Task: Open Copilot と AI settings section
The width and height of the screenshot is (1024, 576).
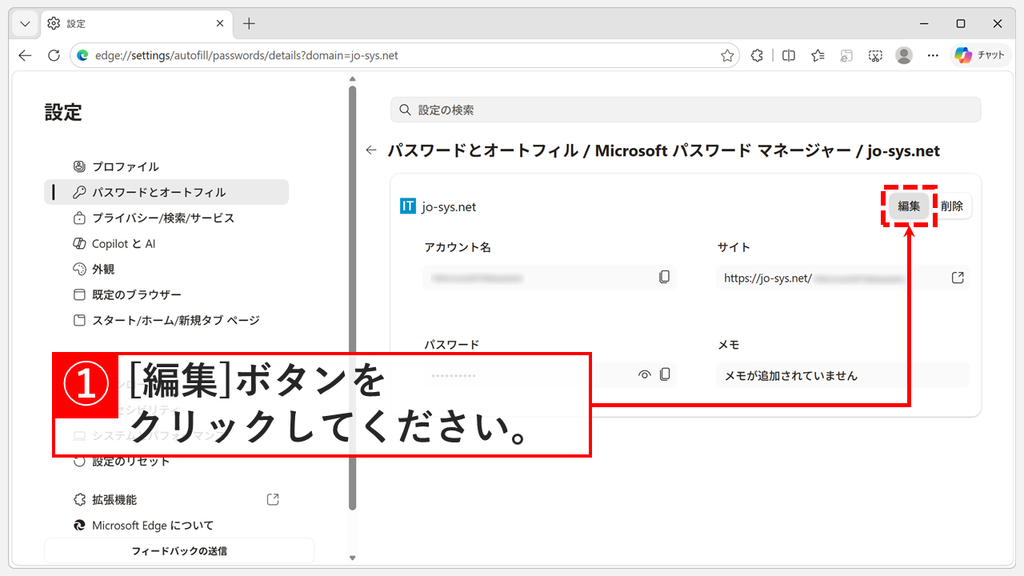Action: [x=167, y=244]
